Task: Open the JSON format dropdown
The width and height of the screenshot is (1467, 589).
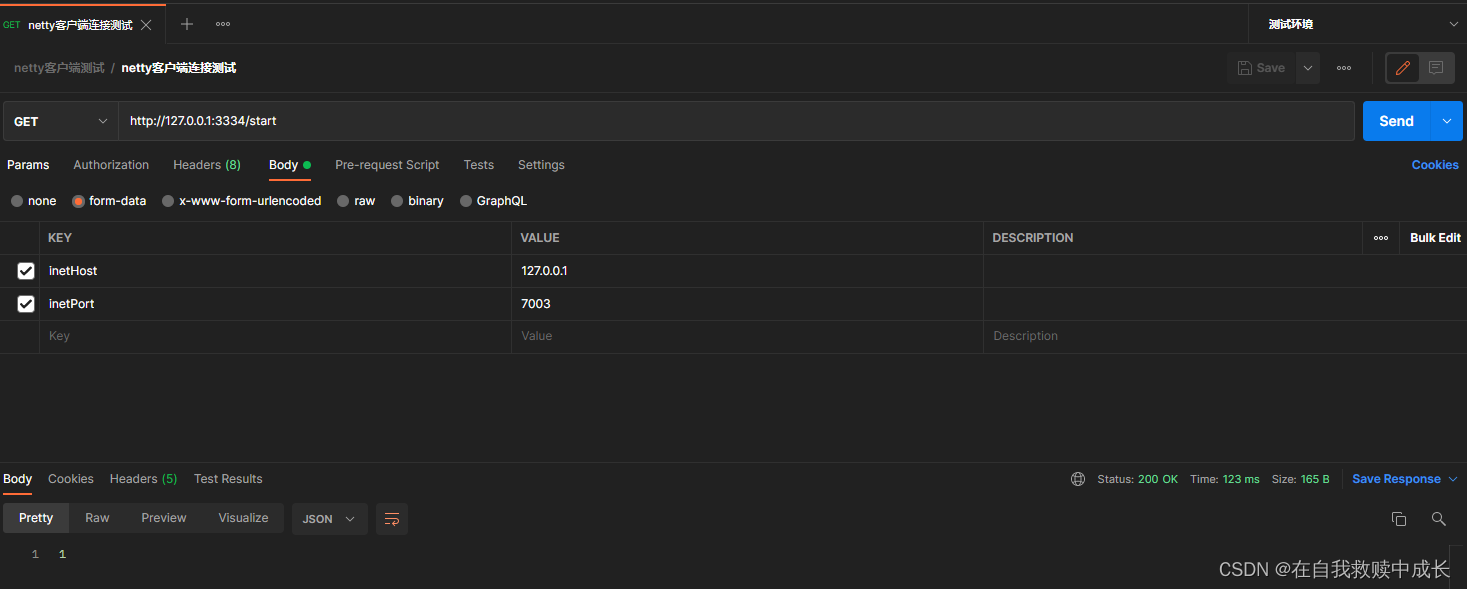Action: (329, 519)
